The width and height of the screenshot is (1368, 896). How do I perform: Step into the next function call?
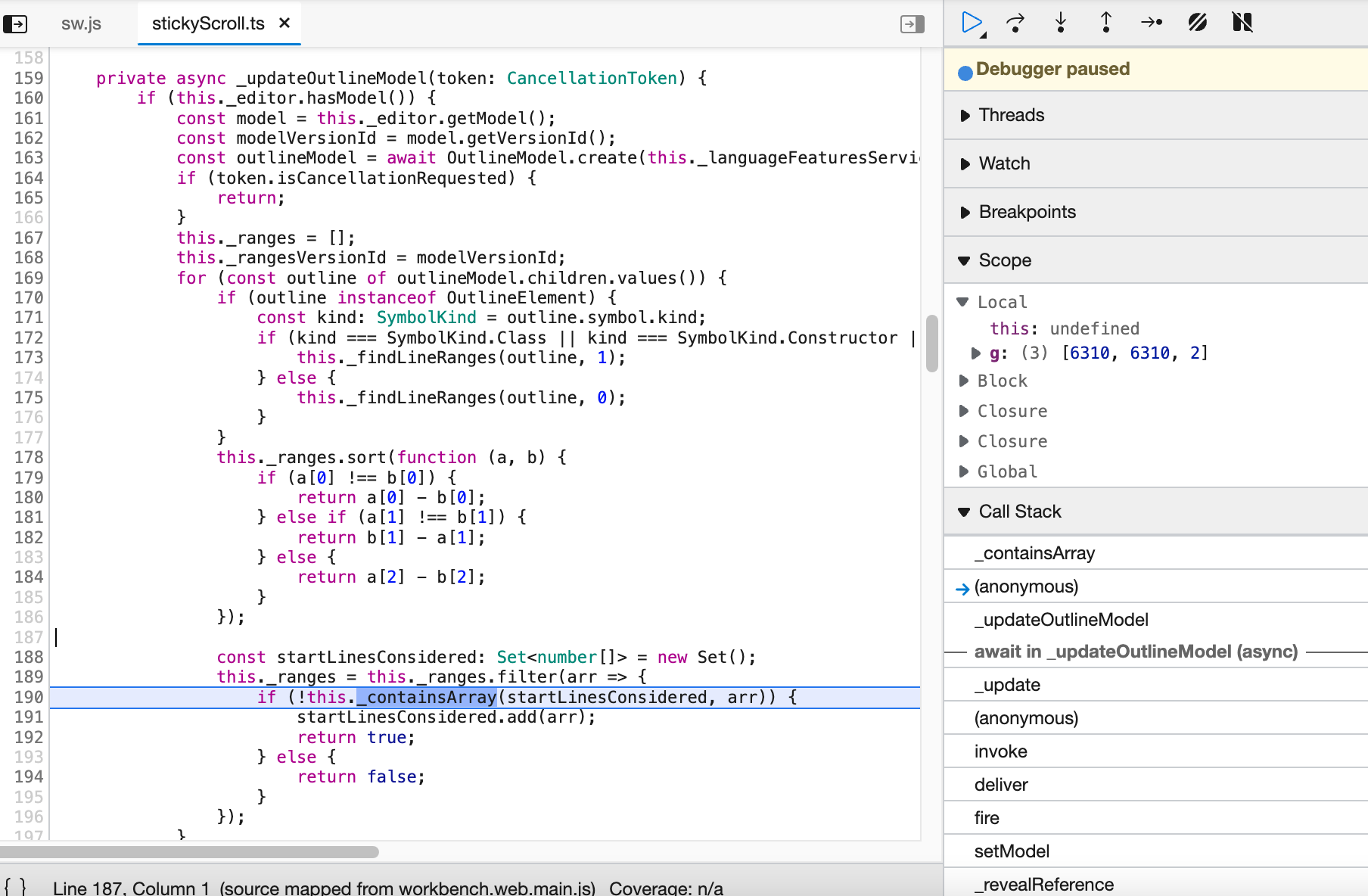point(1061,23)
